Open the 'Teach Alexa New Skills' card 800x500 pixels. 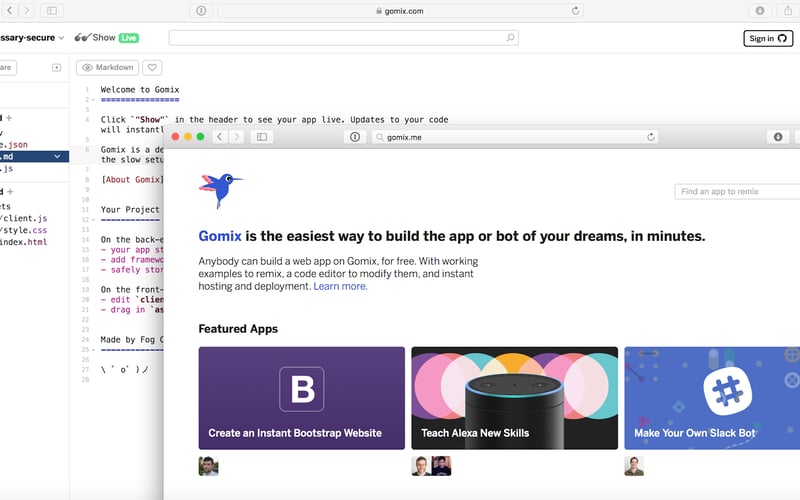[514, 398]
